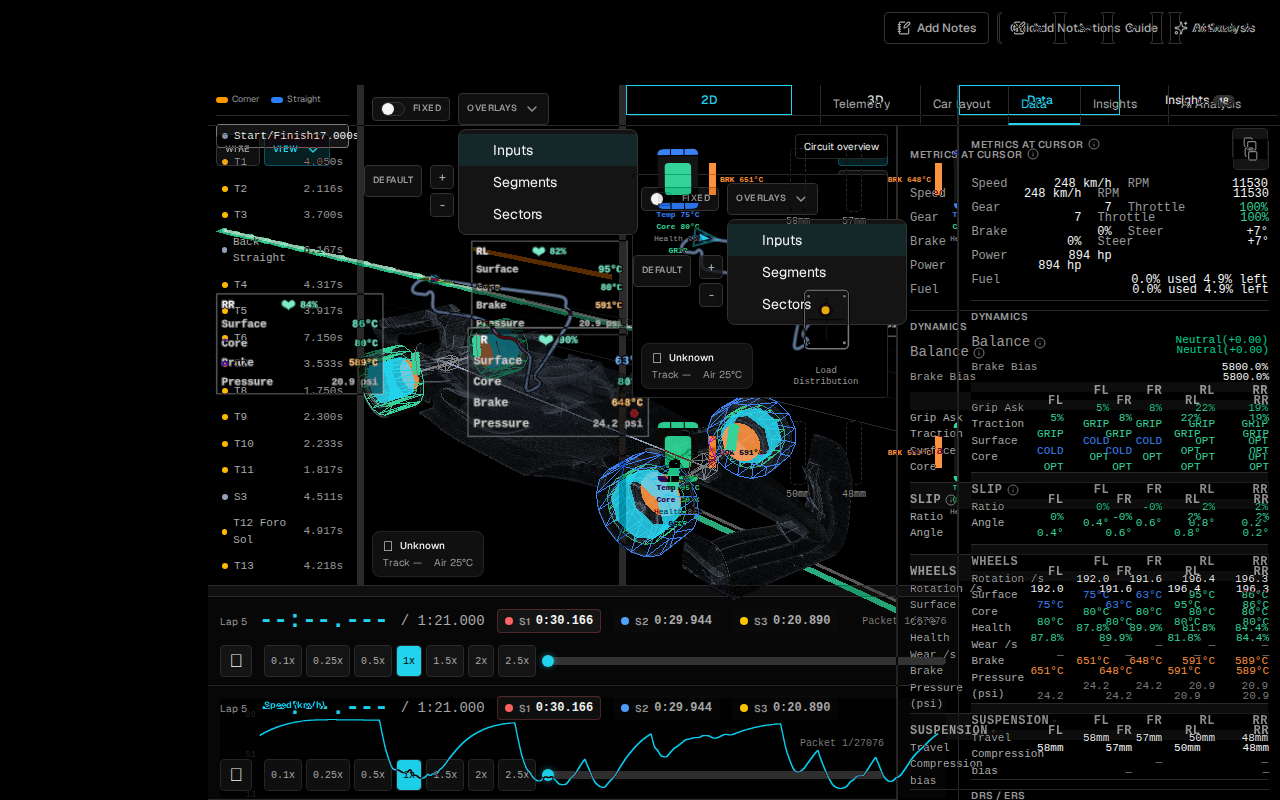Image resolution: width=1280 pixels, height=800 pixels.
Task: Choose Segments in the upper overlays menu
Action: coord(548,182)
